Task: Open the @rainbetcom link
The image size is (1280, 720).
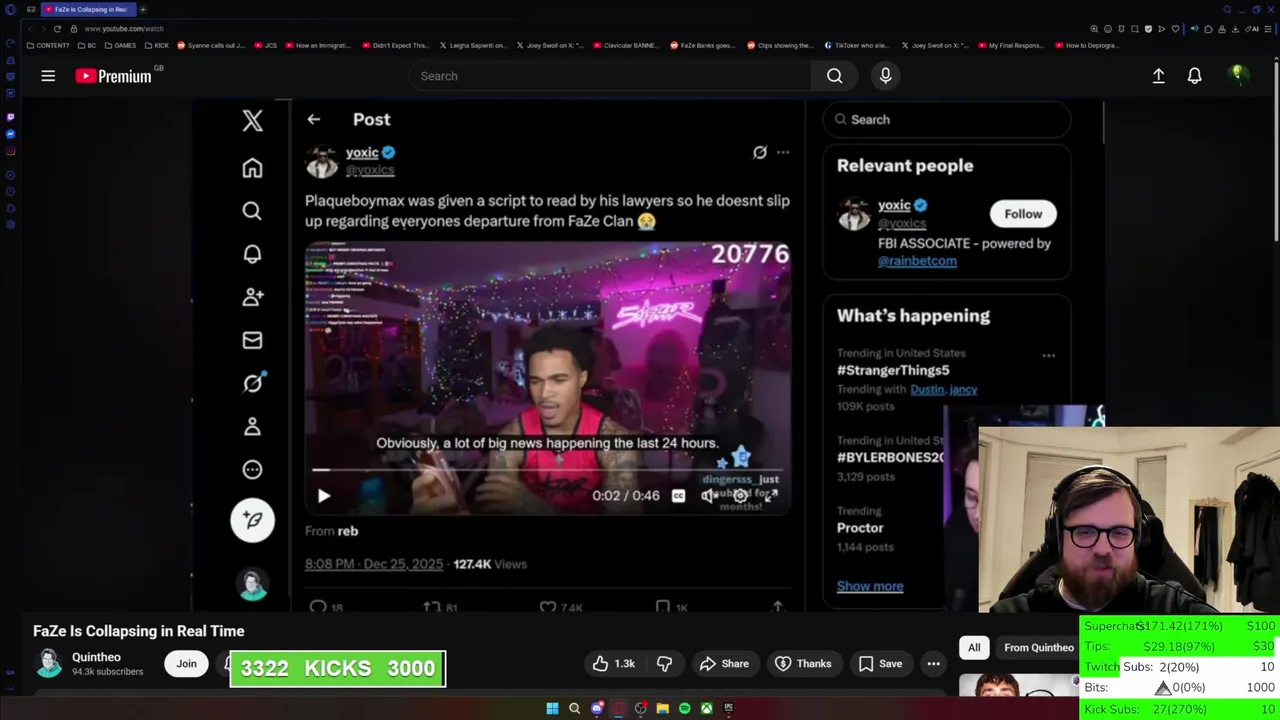Action: [x=917, y=261]
